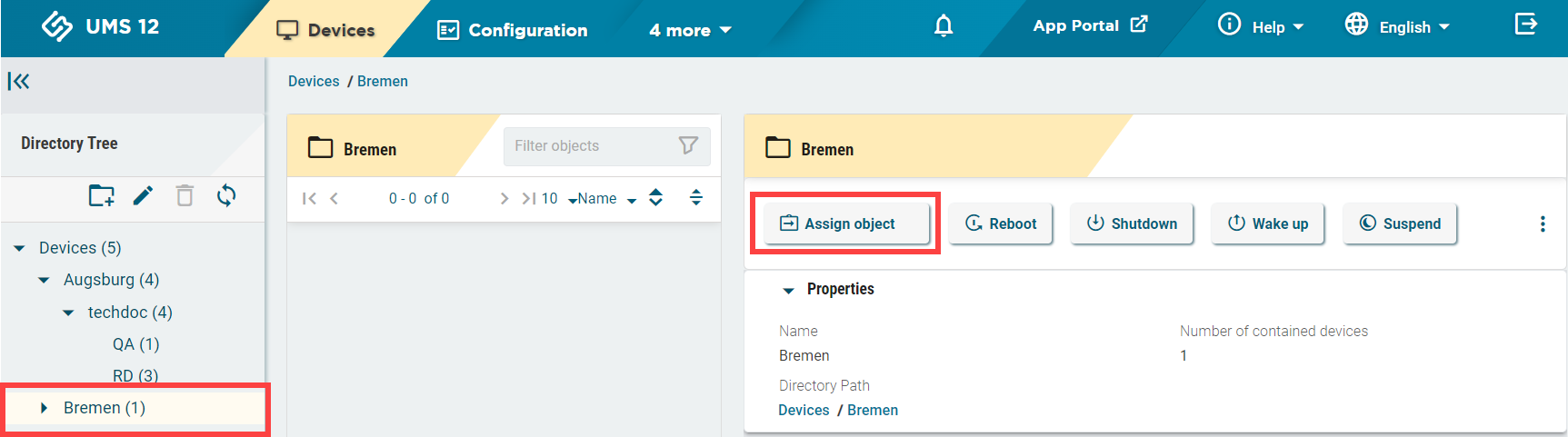The image size is (1568, 437).
Task: Open the English language dropdown
Action: [1397, 27]
